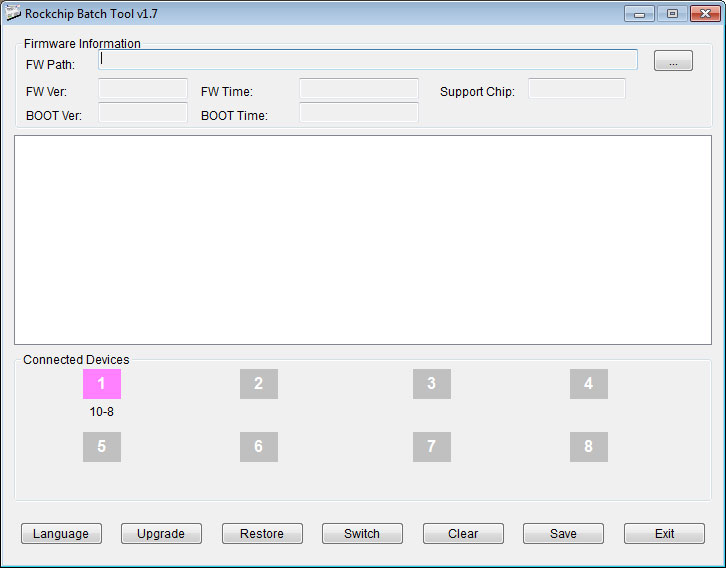Image resolution: width=726 pixels, height=568 pixels.
Task: Select device slot 4
Action: [x=588, y=384]
